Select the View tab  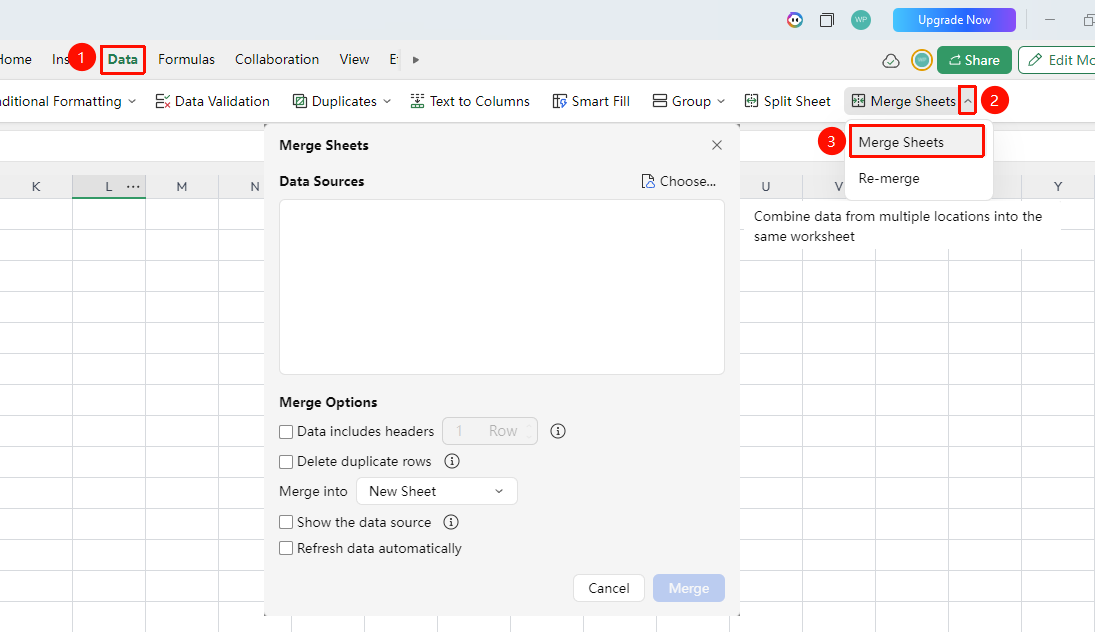pos(354,59)
